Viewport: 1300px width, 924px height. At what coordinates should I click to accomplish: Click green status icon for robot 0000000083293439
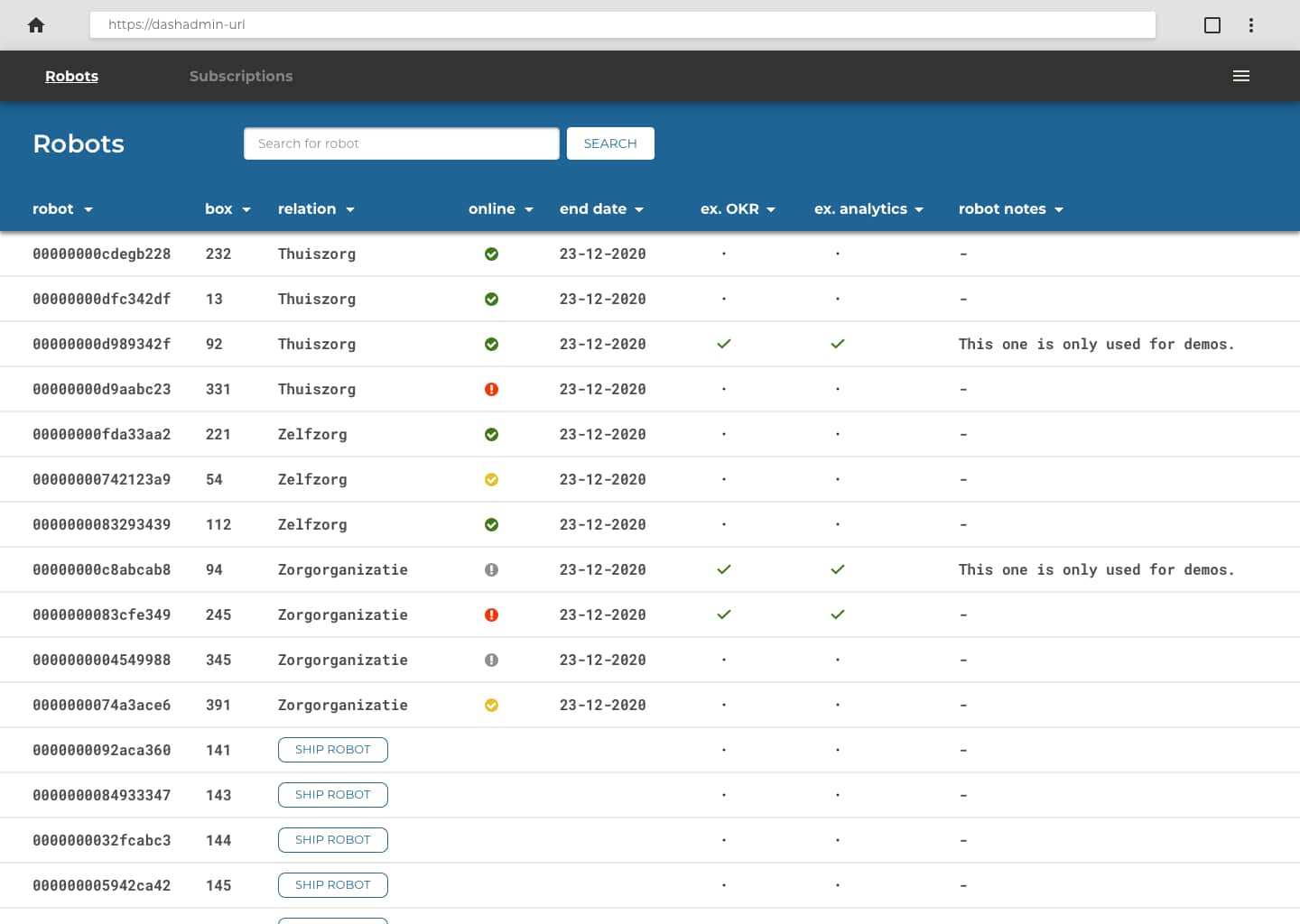491,524
